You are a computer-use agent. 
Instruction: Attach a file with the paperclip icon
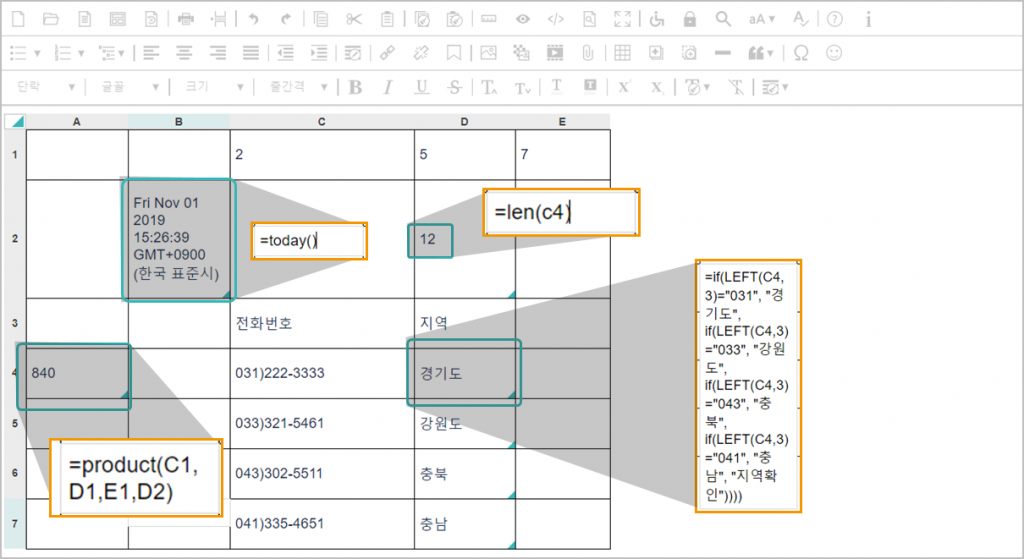pyautogui.click(x=588, y=53)
